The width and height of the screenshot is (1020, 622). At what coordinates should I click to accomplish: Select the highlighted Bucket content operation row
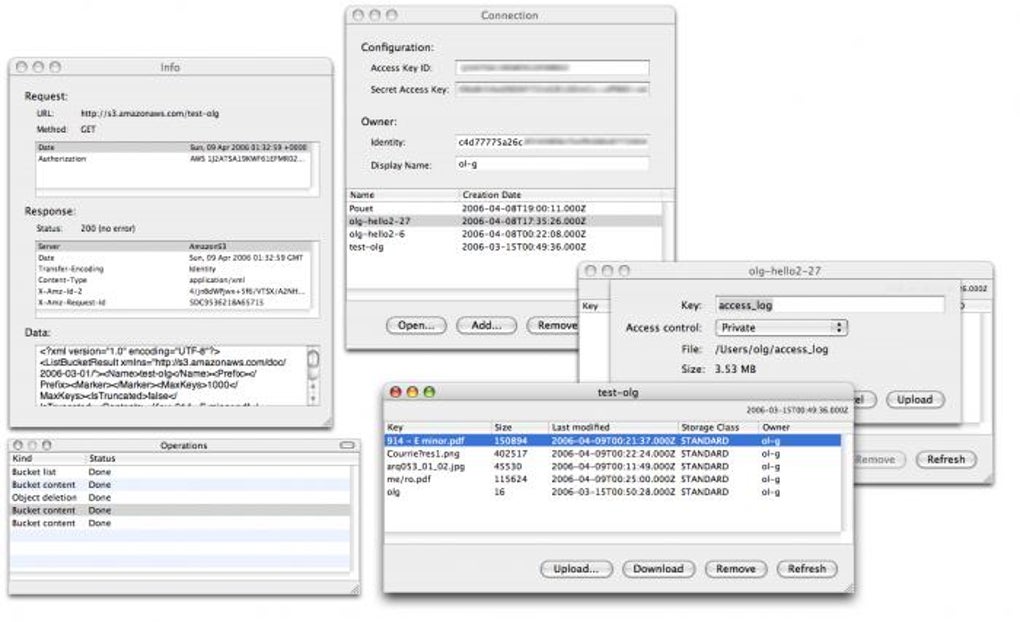pos(180,510)
